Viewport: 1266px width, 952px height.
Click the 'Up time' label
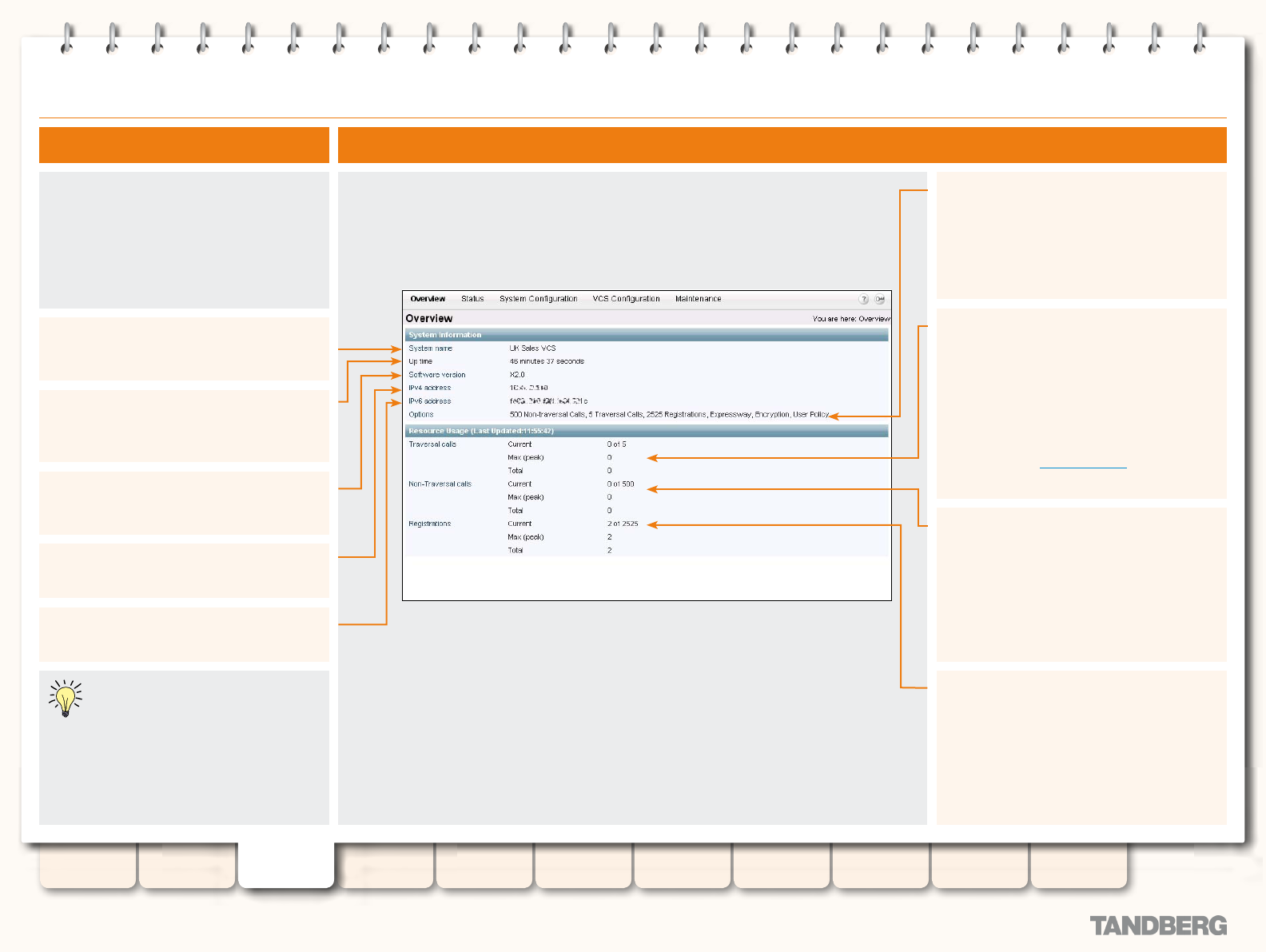[x=420, y=361]
